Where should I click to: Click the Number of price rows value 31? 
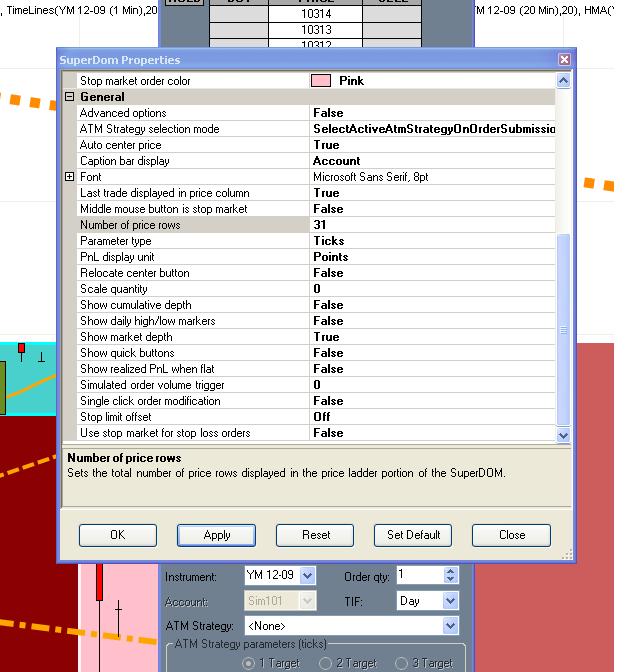pos(432,225)
